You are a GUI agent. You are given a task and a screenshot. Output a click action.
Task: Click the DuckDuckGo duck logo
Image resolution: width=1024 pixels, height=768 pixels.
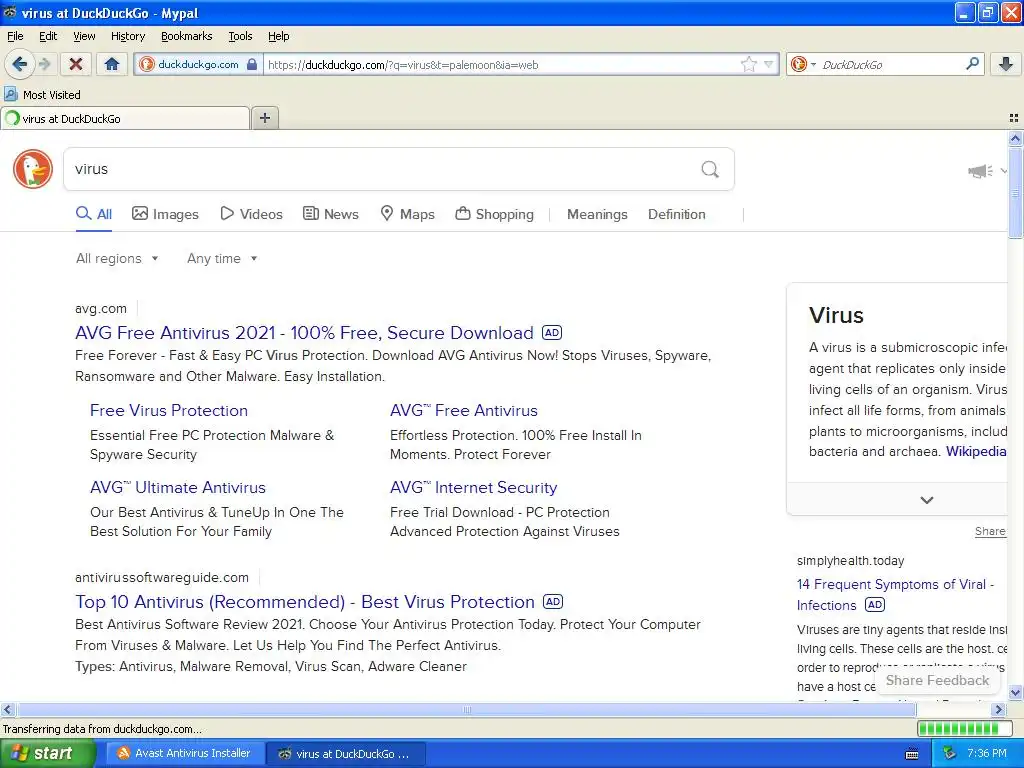point(33,169)
